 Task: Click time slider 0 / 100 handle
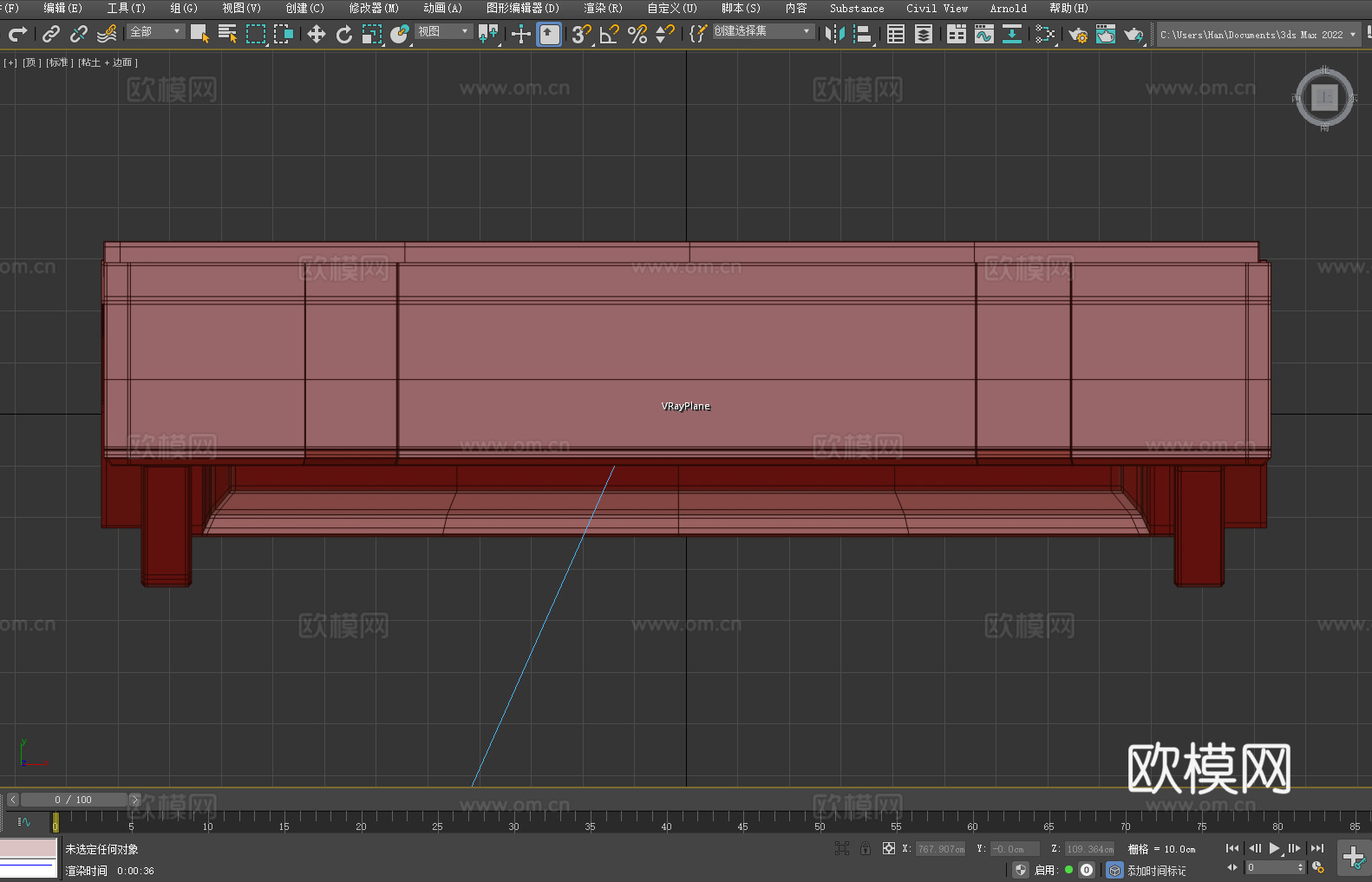pos(74,800)
